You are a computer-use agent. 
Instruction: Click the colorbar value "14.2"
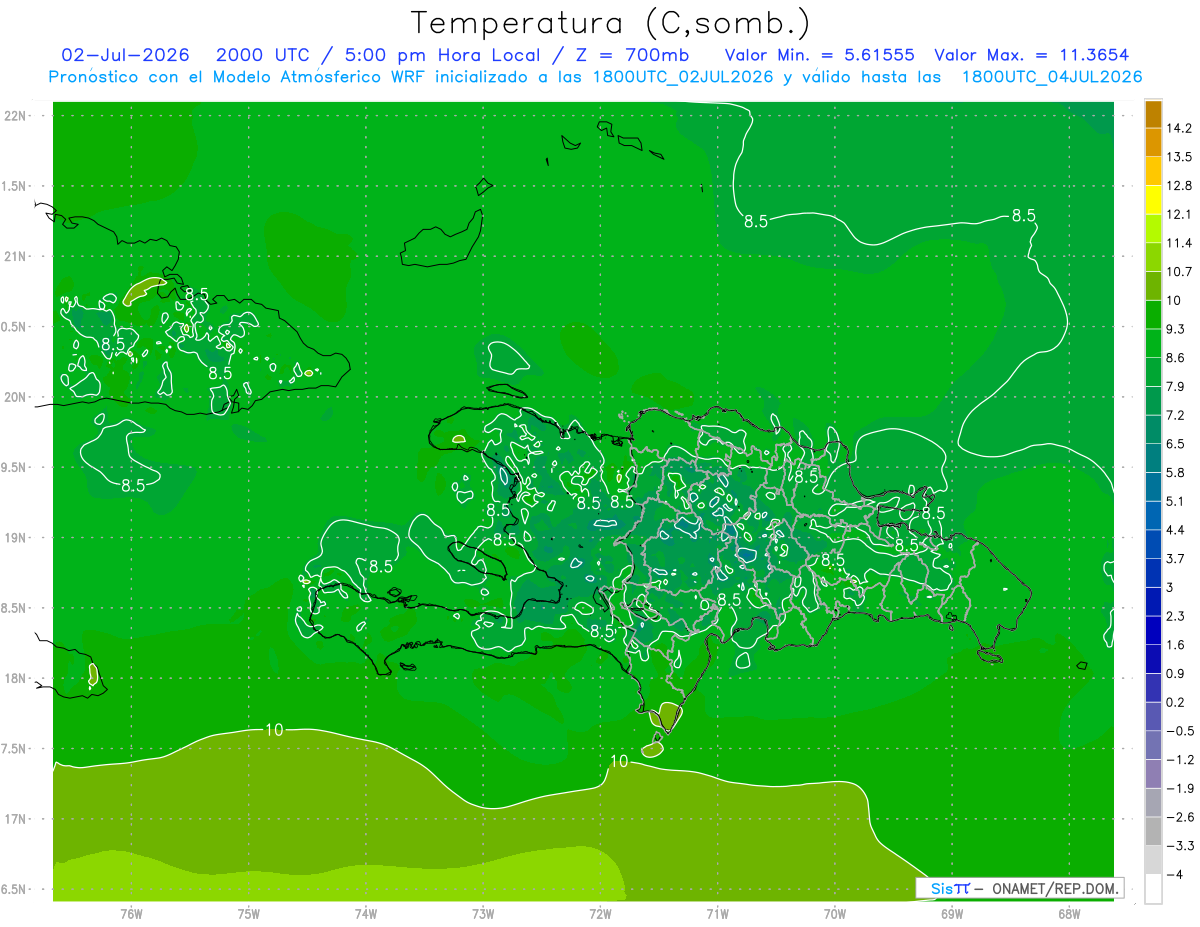pos(1179,128)
